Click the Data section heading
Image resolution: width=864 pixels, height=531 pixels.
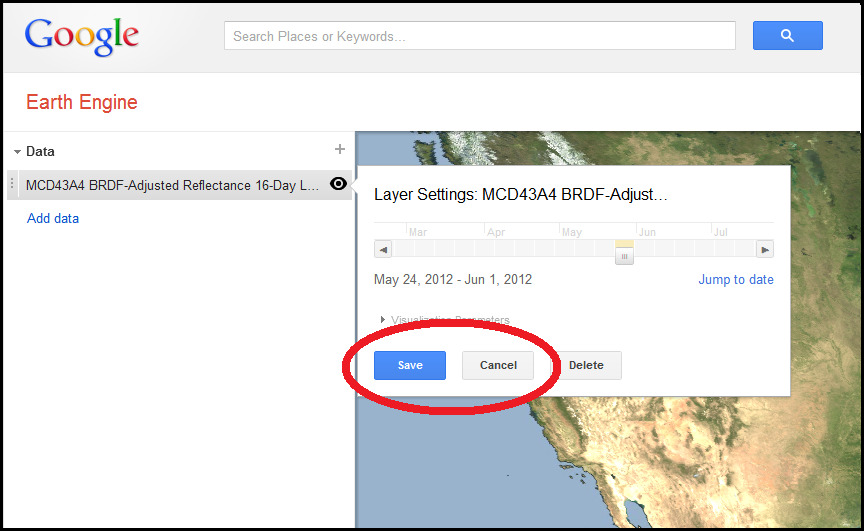point(40,151)
